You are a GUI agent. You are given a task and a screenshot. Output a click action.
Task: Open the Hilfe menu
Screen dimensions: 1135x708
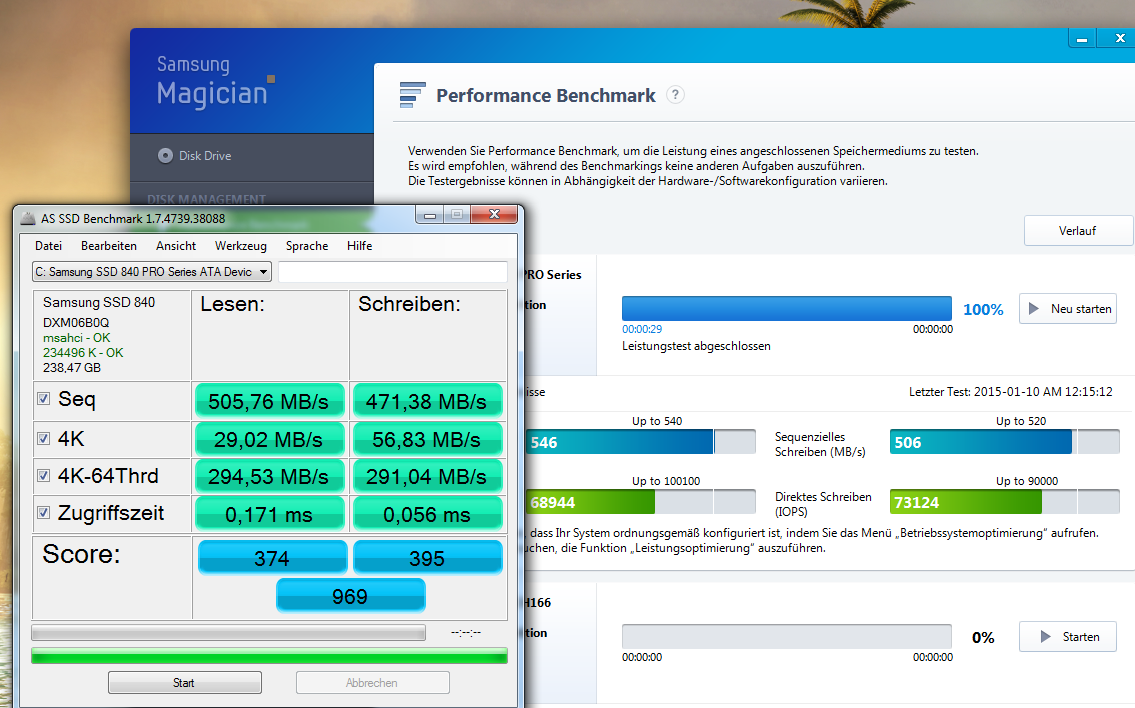click(x=359, y=246)
